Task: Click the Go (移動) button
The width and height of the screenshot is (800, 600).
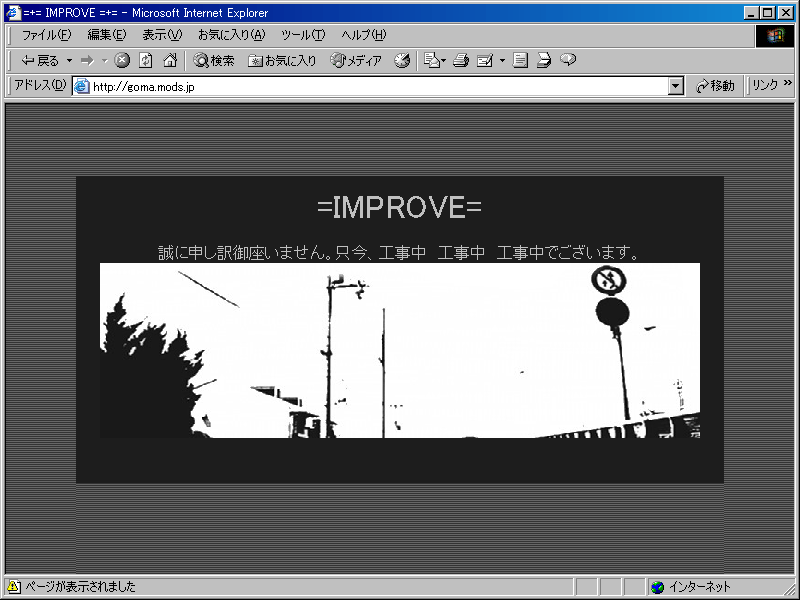Action: tap(715, 86)
